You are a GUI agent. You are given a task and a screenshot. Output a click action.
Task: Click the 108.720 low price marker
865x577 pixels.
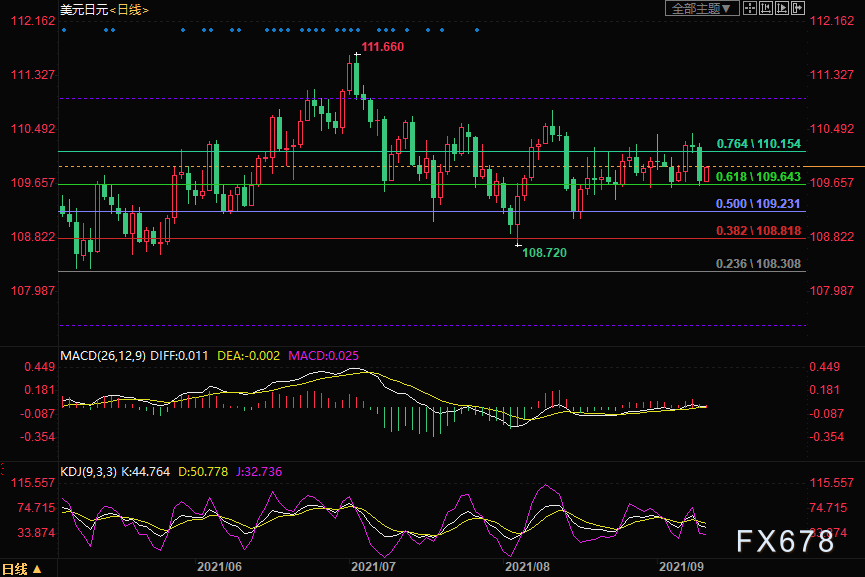click(544, 253)
